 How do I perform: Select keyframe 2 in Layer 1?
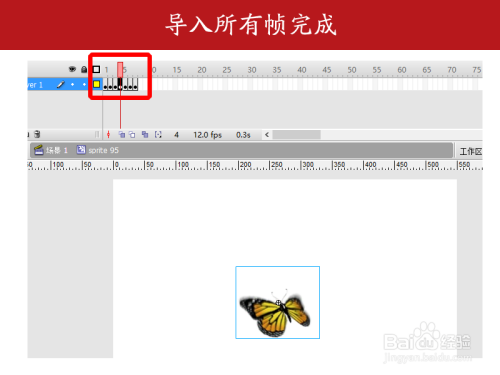[x=110, y=84]
